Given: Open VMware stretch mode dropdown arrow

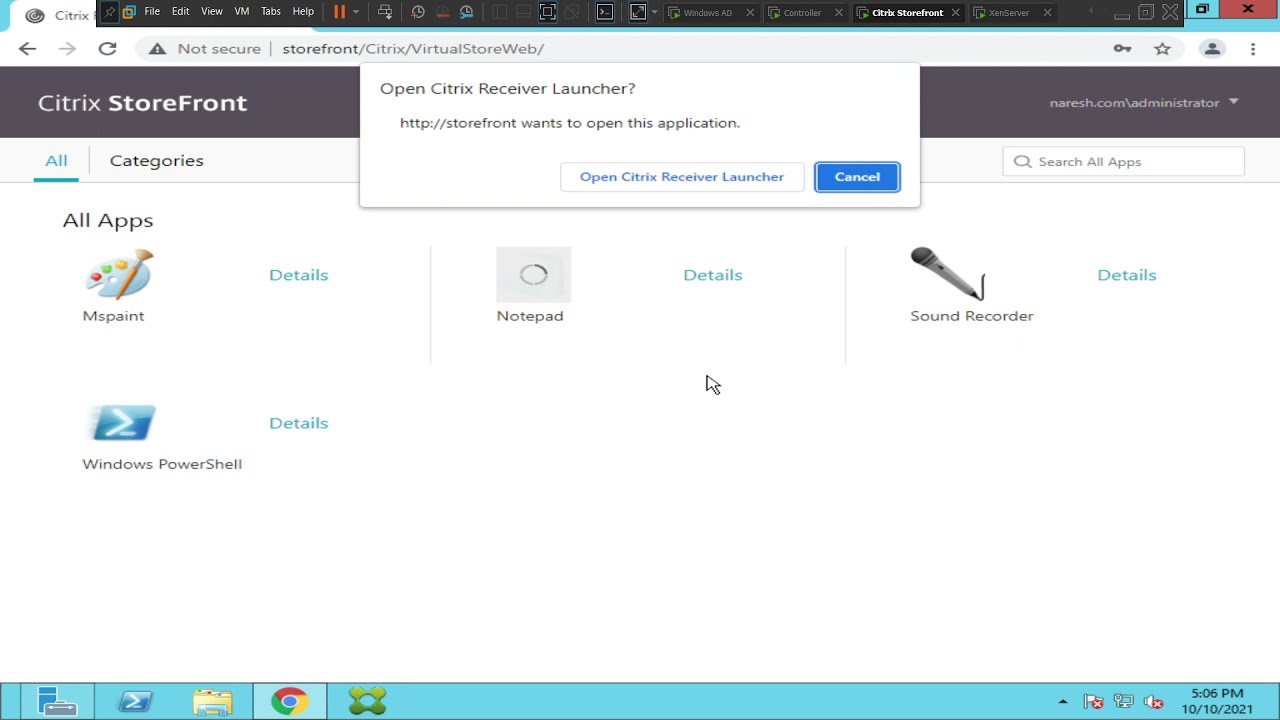Looking at the screenshot, I should click(654, 12).
